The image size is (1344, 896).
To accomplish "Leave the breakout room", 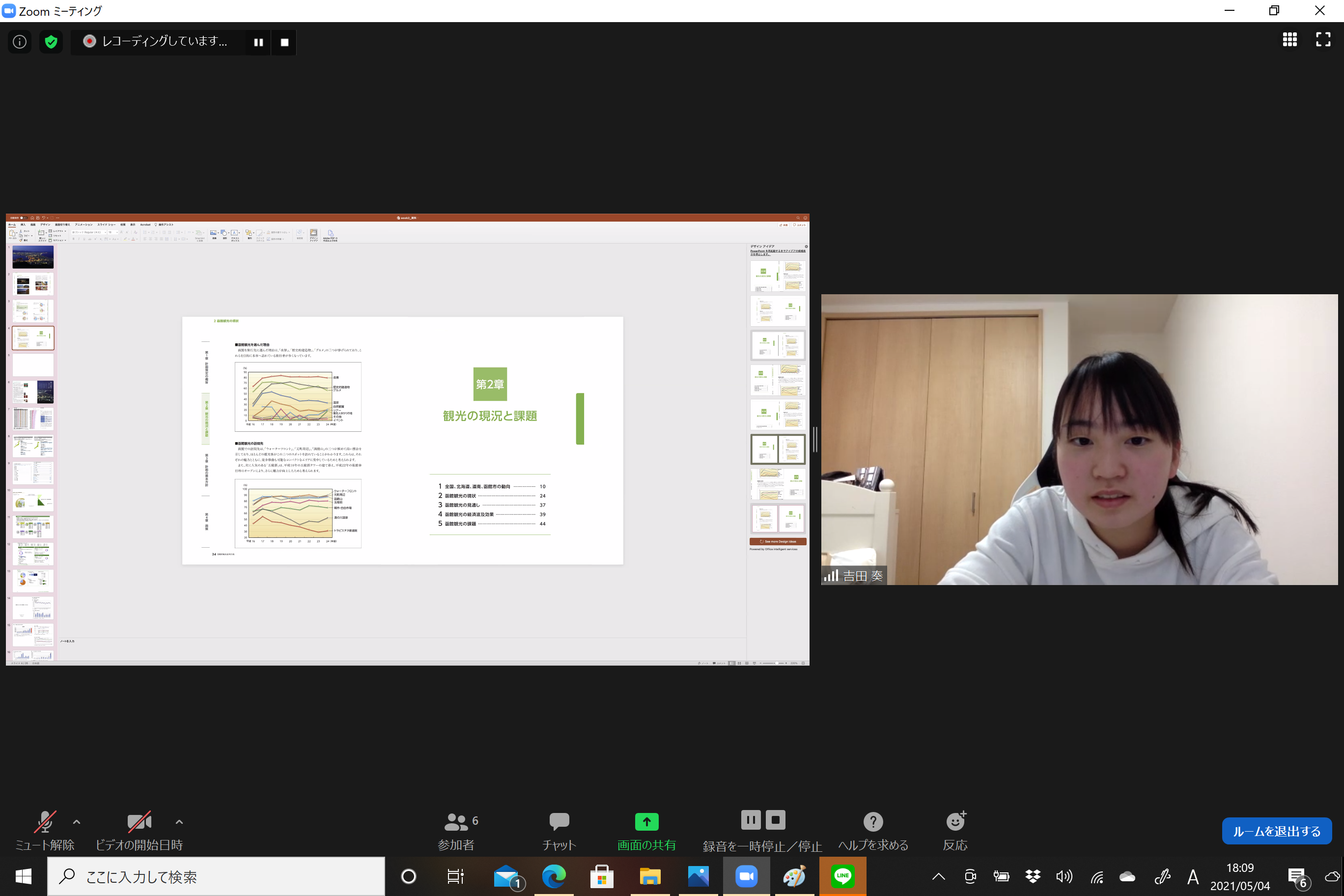I will point(1276,831).
